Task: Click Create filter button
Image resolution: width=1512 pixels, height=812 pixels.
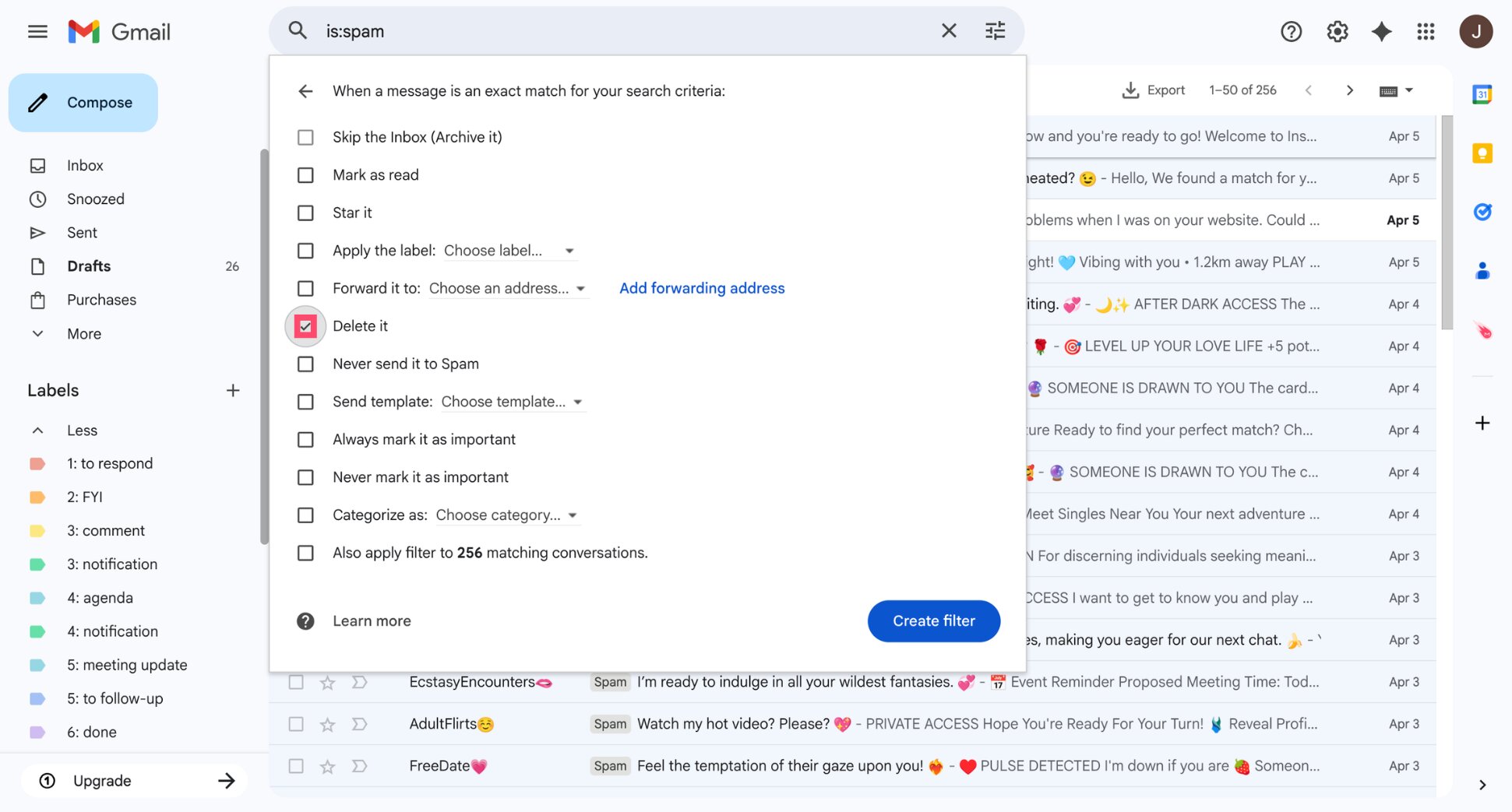Action: pos(933,621)
